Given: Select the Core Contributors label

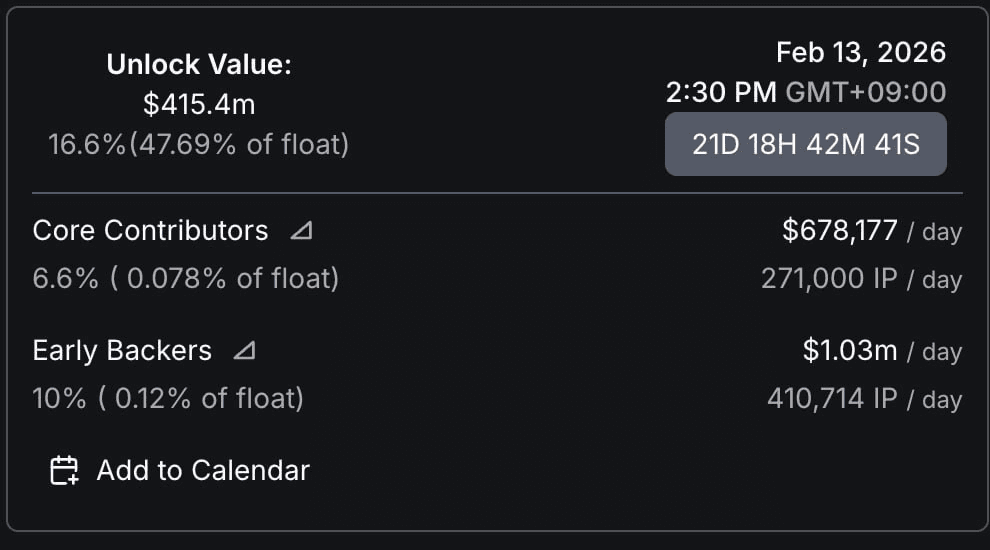Looking at the screenshot, I should pos(150,231).
